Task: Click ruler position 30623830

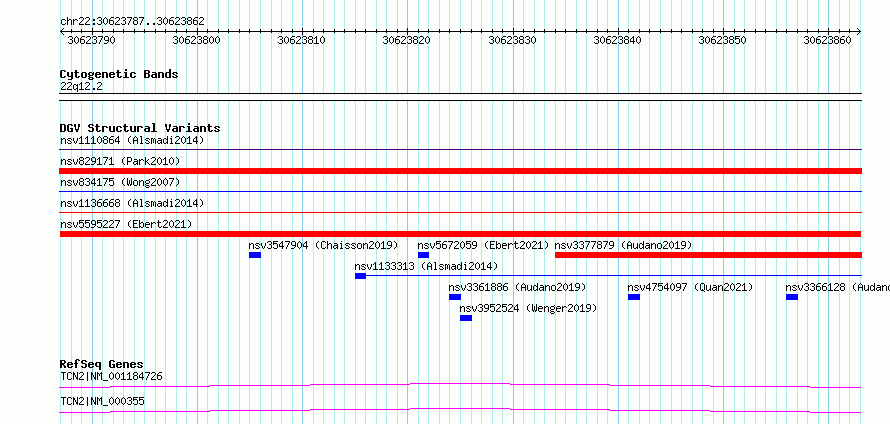Action: 513,40
